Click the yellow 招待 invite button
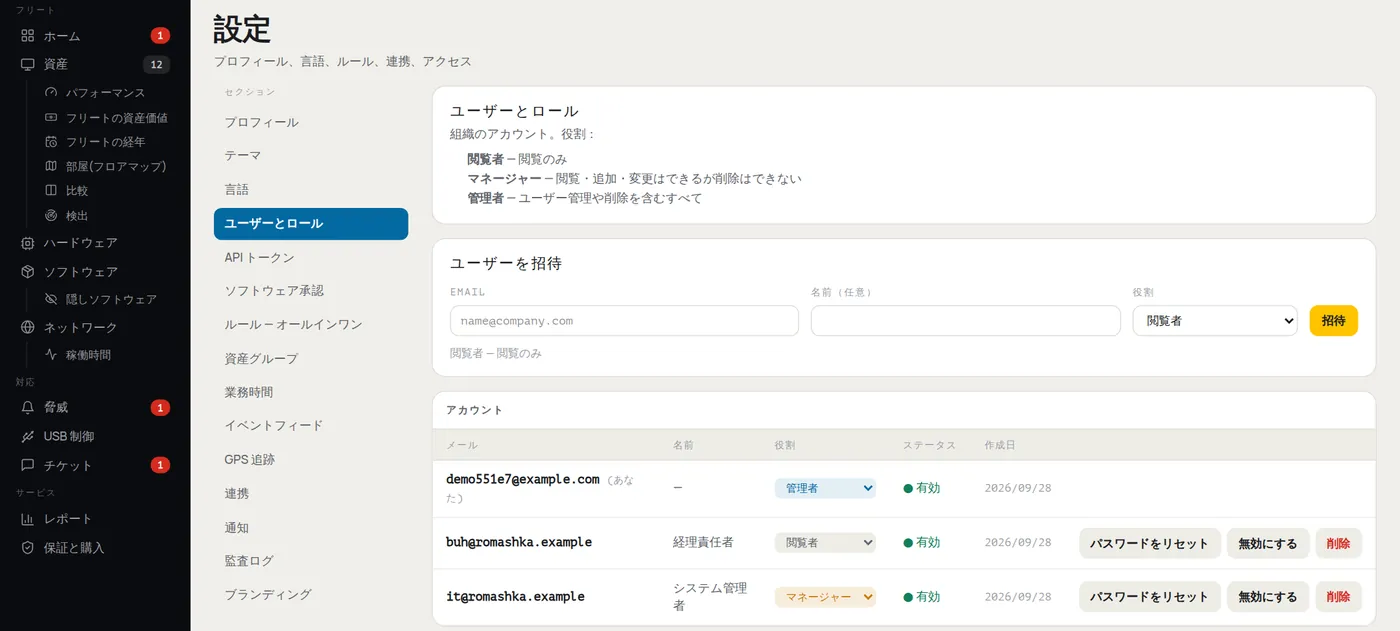This screenshot has width=1400, height=631. coord(1333,321)
